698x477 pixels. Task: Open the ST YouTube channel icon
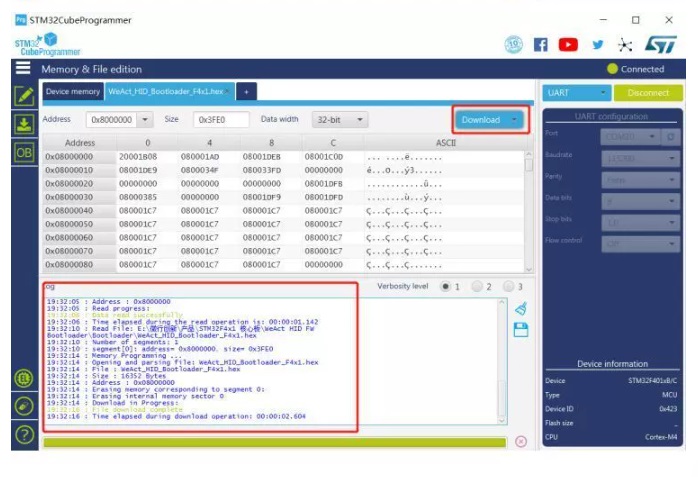coord(568,45)
